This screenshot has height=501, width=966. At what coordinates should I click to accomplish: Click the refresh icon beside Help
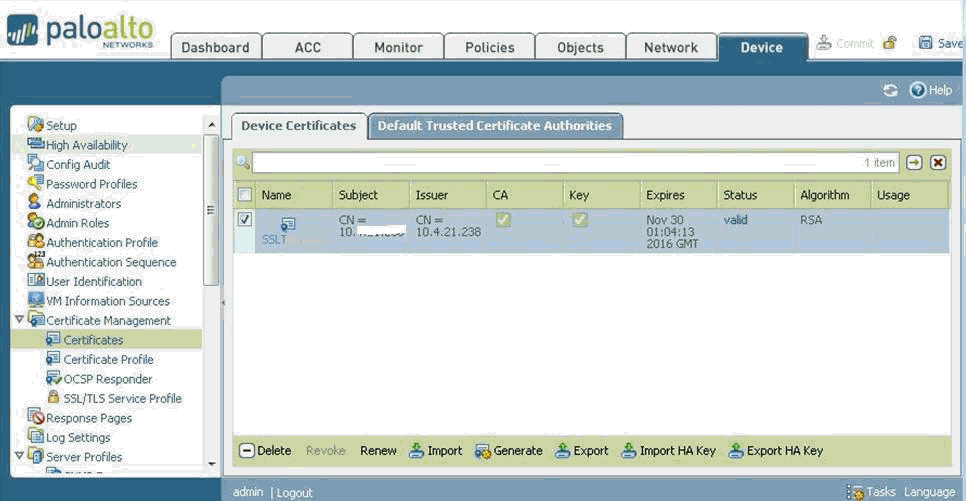tap(890, 90)
